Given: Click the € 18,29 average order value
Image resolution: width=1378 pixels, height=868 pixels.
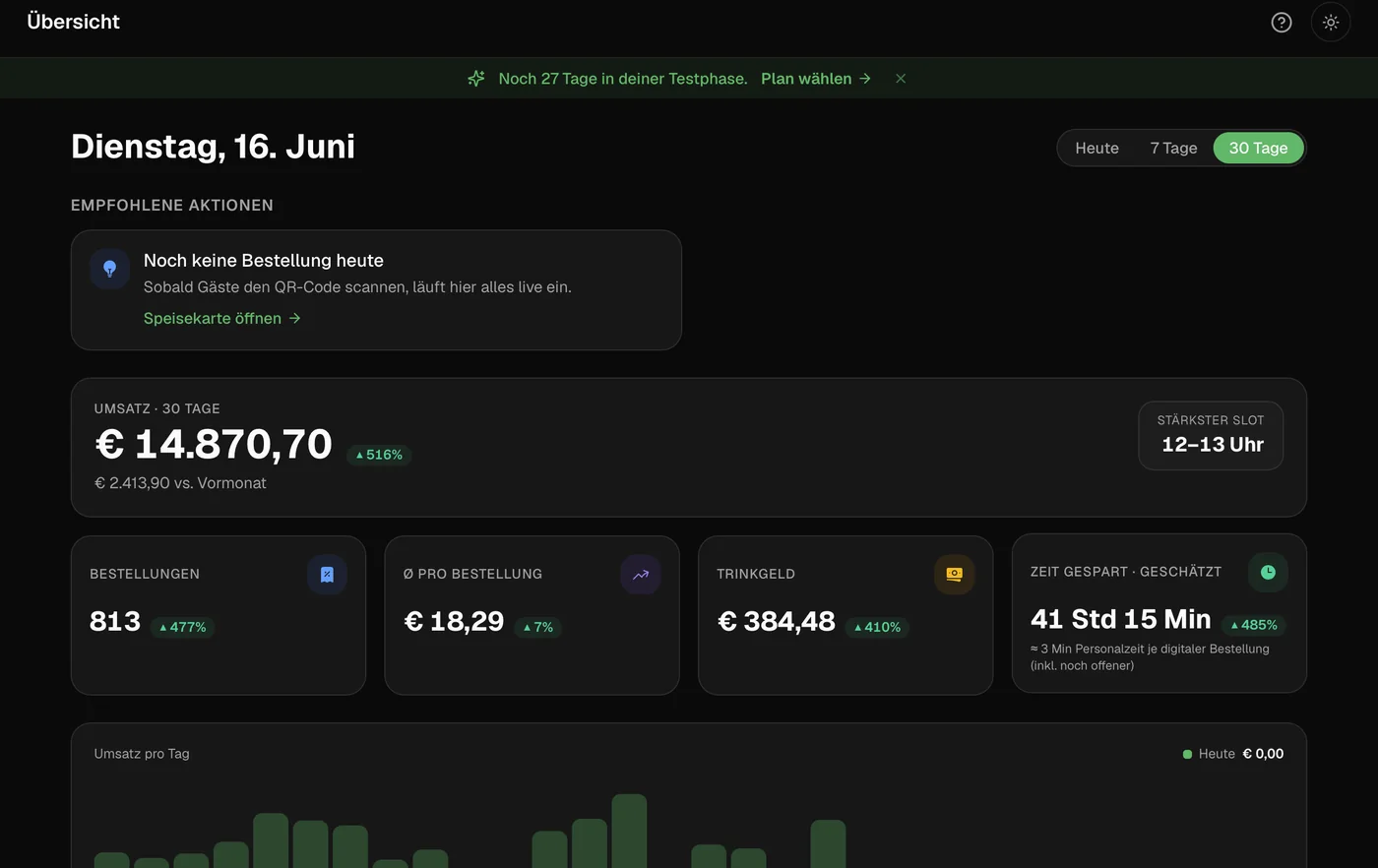Looking at the screenshot, I should coord(454,622).
